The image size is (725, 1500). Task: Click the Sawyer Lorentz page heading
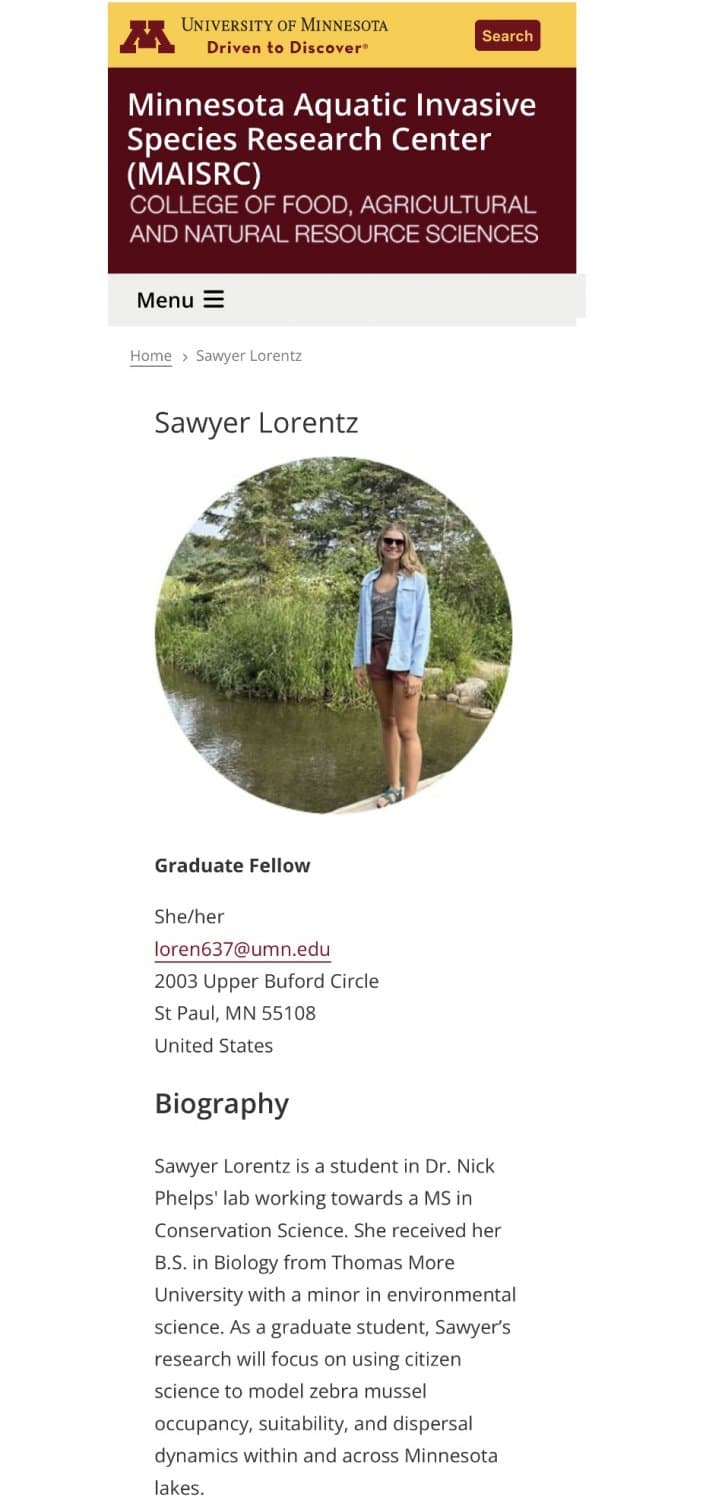(x=255, y=422)
